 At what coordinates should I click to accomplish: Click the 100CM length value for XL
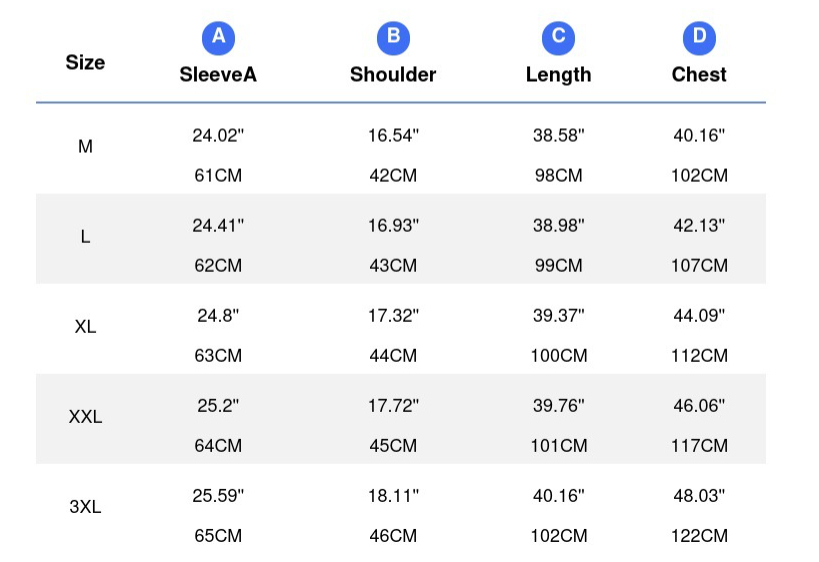[x=559, y=356]
